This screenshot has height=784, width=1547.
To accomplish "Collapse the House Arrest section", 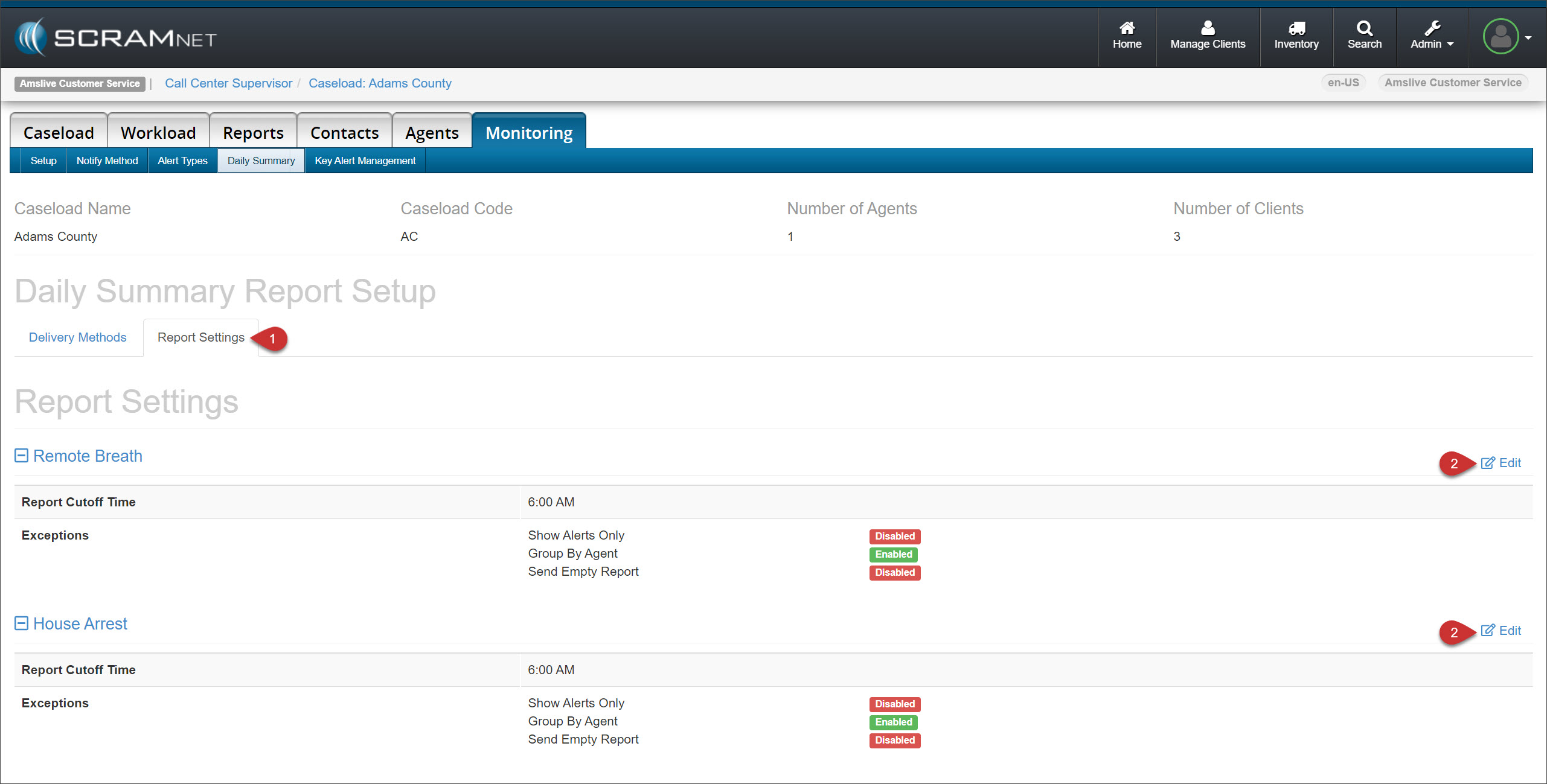I will pyautogui.click(x=22, y=623).
